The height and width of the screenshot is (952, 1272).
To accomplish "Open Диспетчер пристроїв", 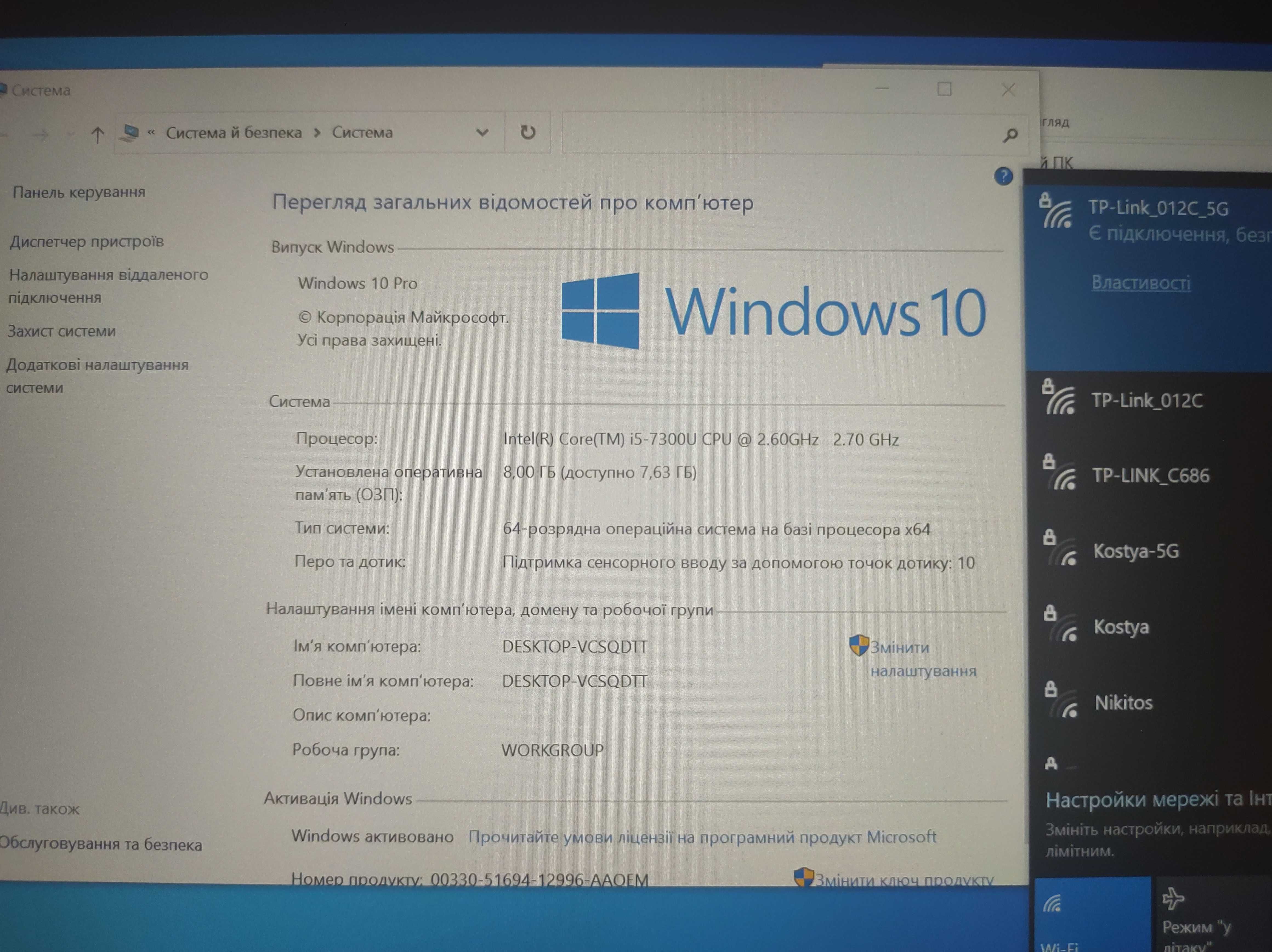I will point(86,242).
